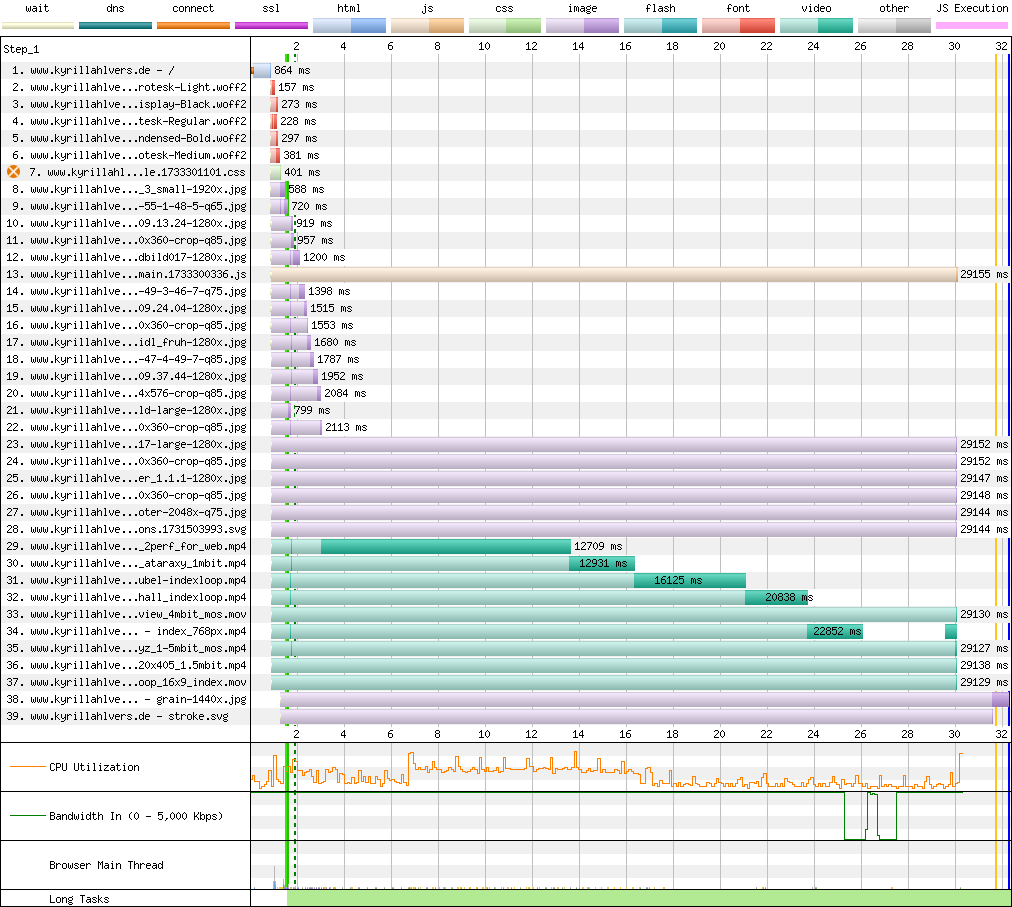Select request 10 09.13.24-1280x.jpg
This screenshot has height=907, width=1012.
pyautogui.click(x=127, y=223)
